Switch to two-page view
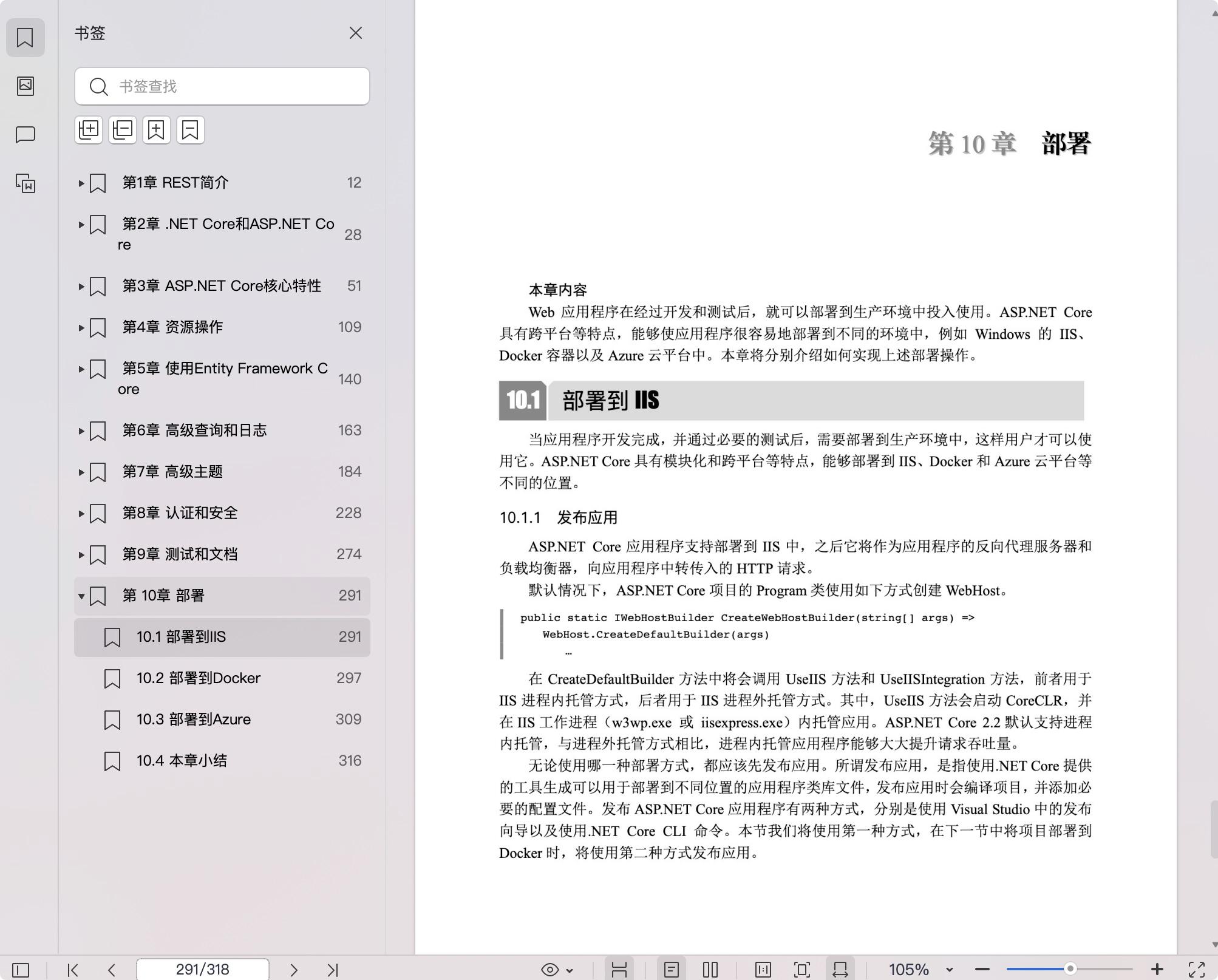This screenshot has width=1218, height=980. [710, 970]
